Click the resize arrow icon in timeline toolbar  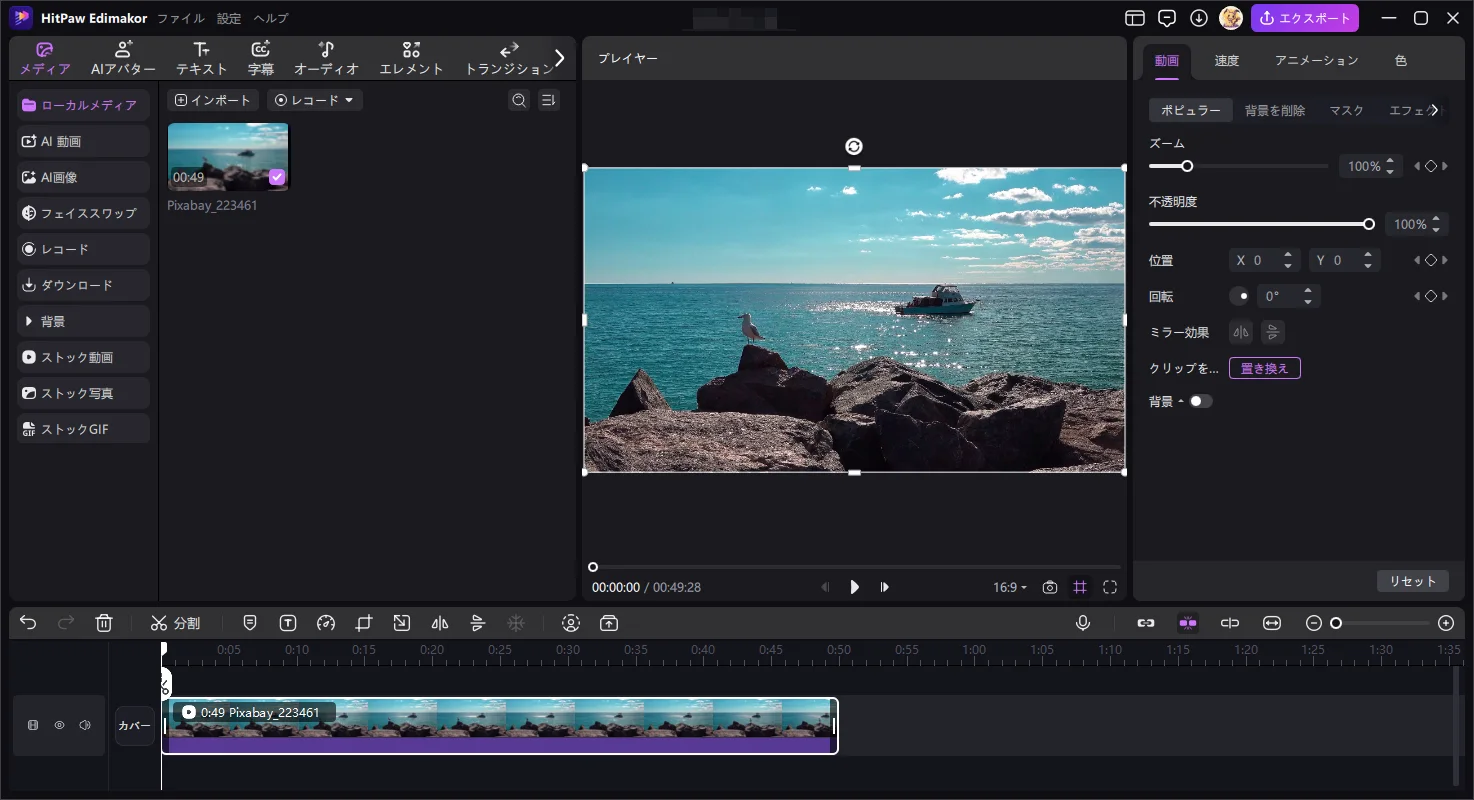(401, 623)
